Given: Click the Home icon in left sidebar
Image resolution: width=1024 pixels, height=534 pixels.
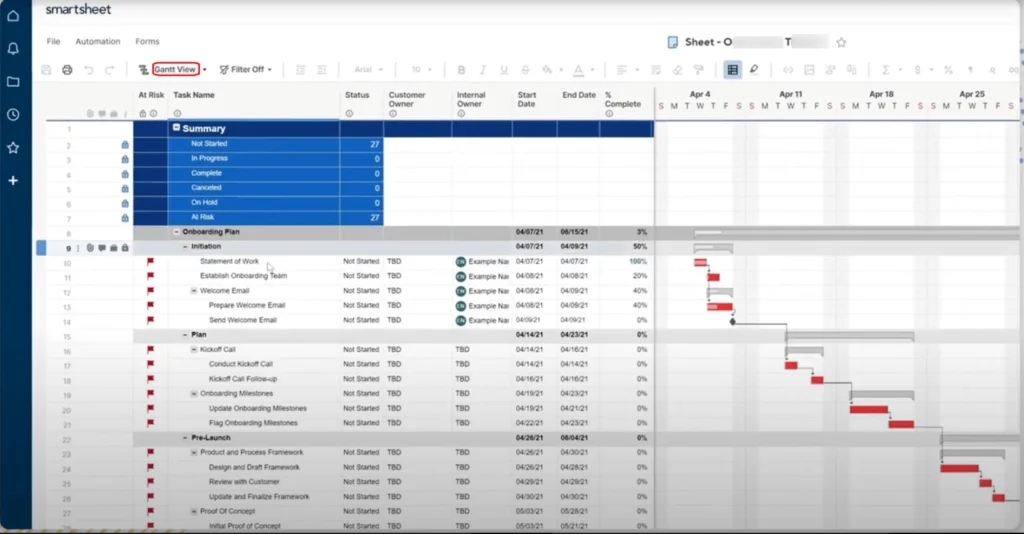Looking at the screenshot, I should (x=13, y=16).
